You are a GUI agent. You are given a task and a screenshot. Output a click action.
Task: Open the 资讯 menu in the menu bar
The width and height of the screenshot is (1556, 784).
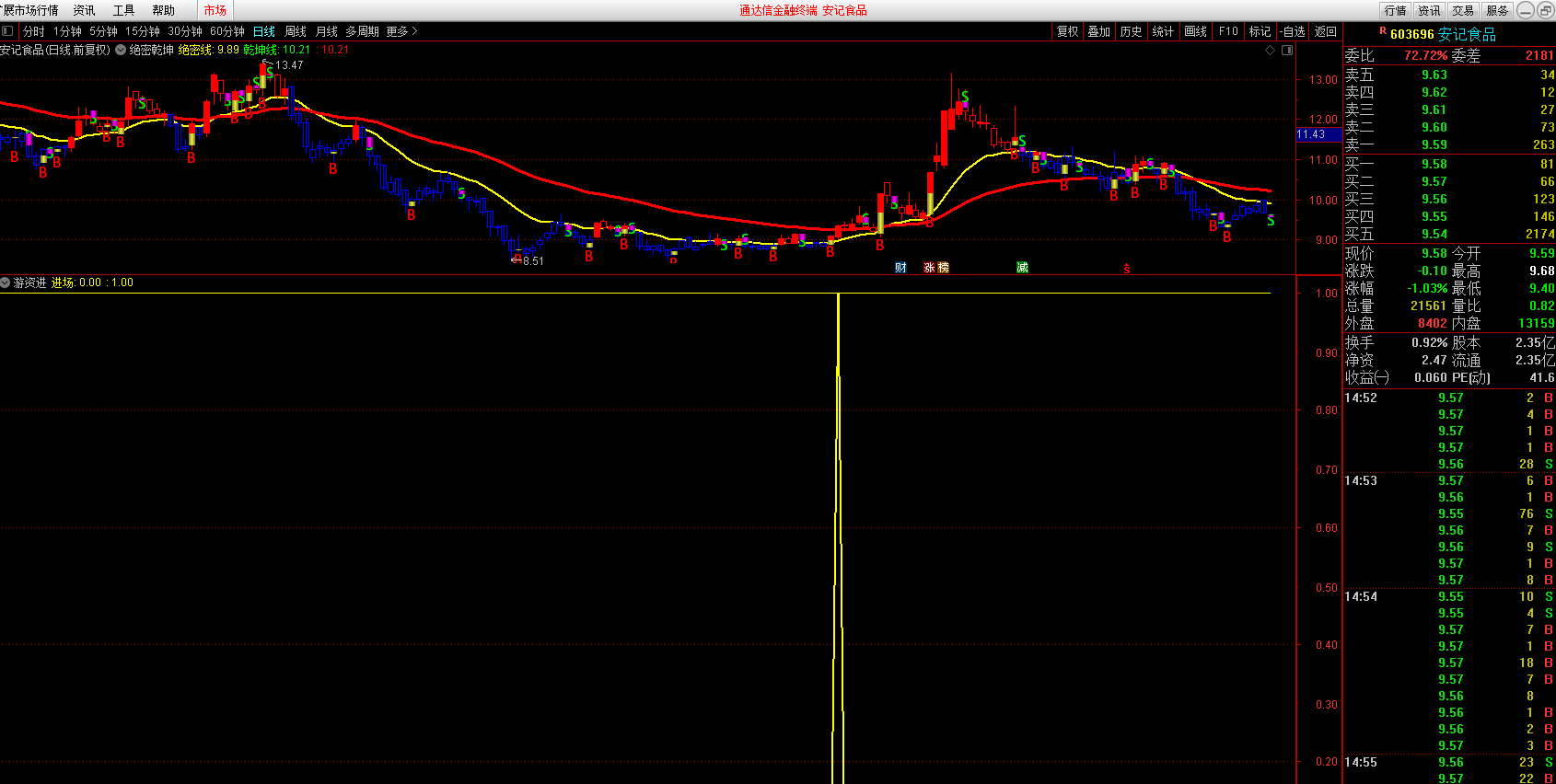pyautogui.click(x=84, y=10)
